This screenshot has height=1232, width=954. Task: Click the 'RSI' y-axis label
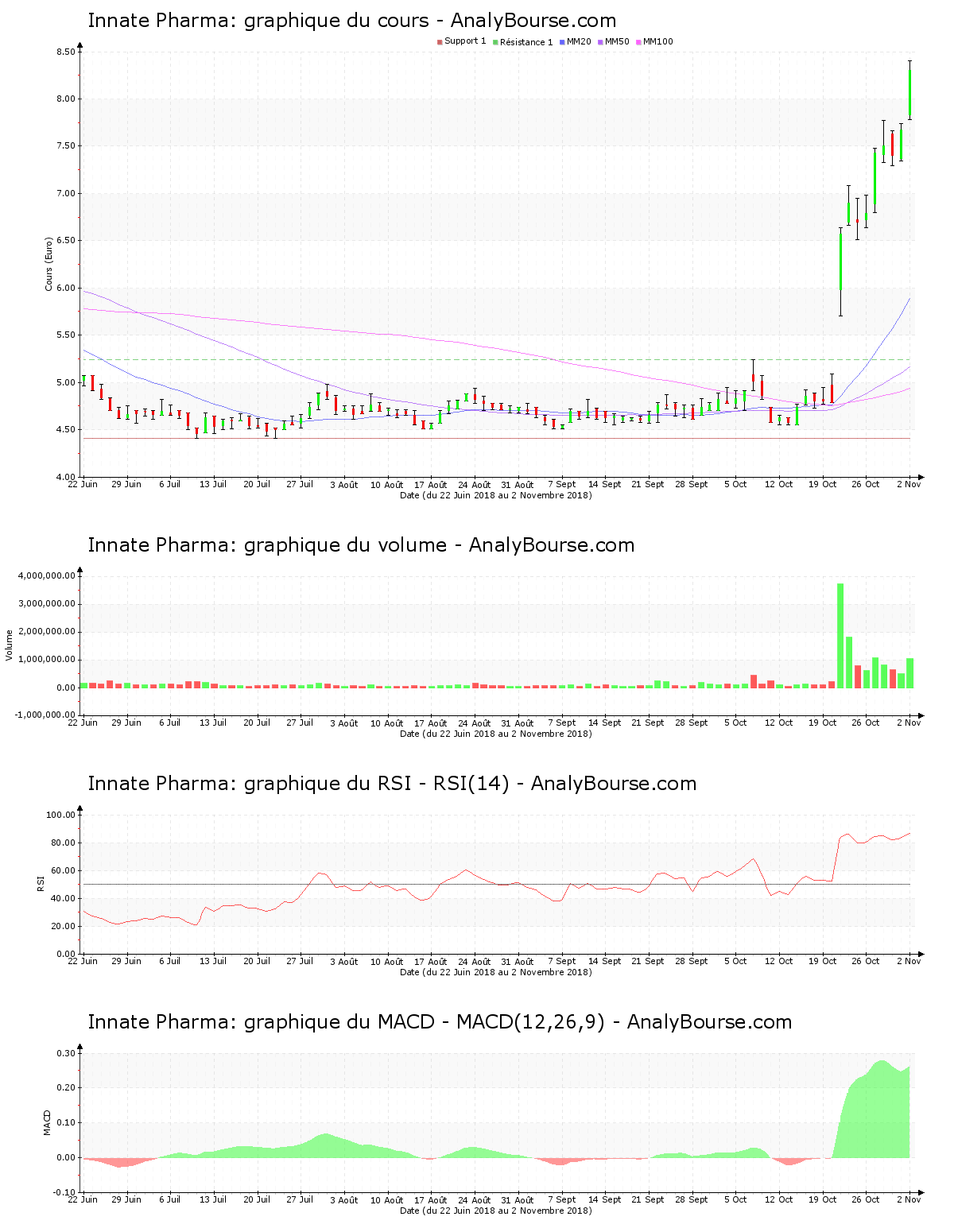[x=41, y=883]
